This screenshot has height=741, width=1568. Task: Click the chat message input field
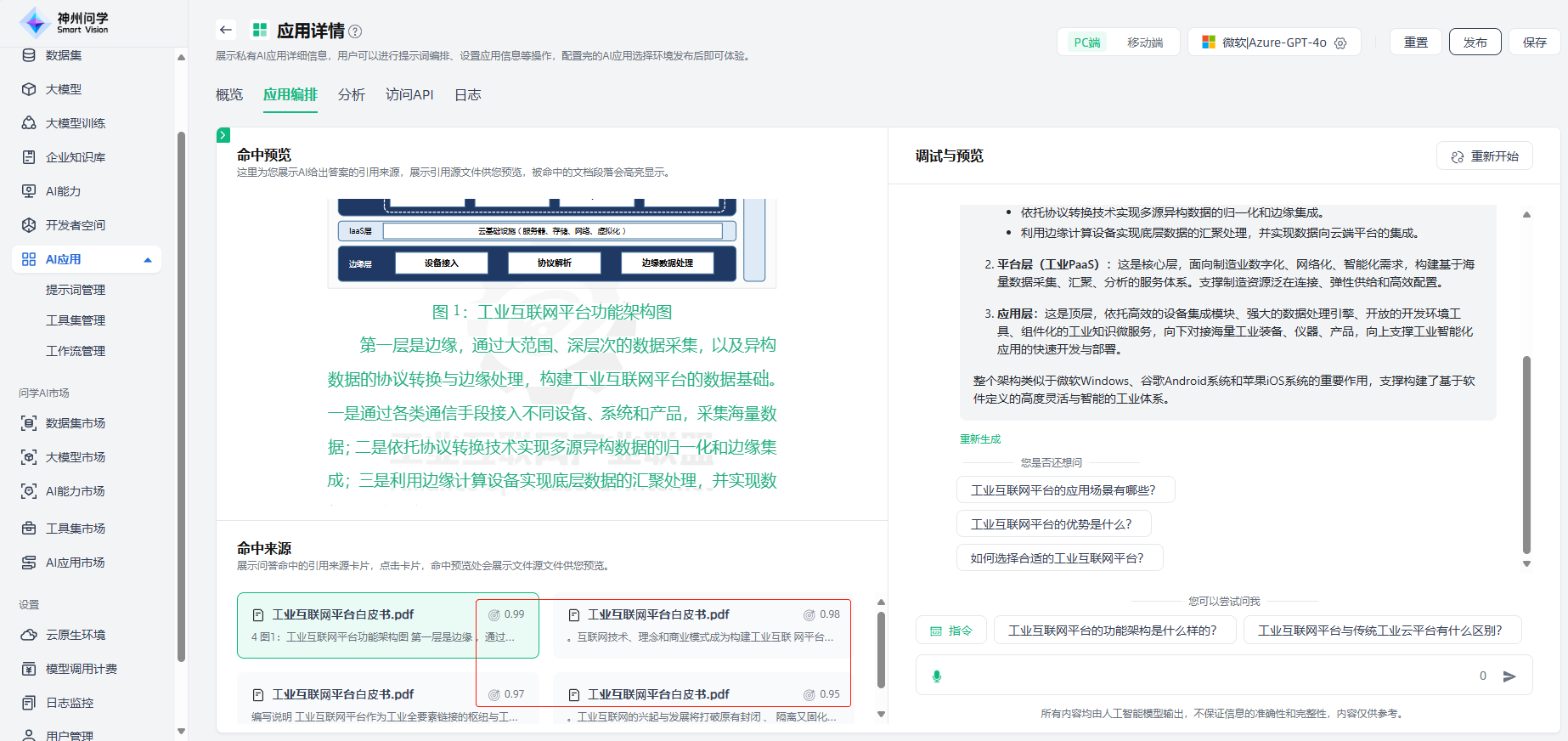point(1206,676)
